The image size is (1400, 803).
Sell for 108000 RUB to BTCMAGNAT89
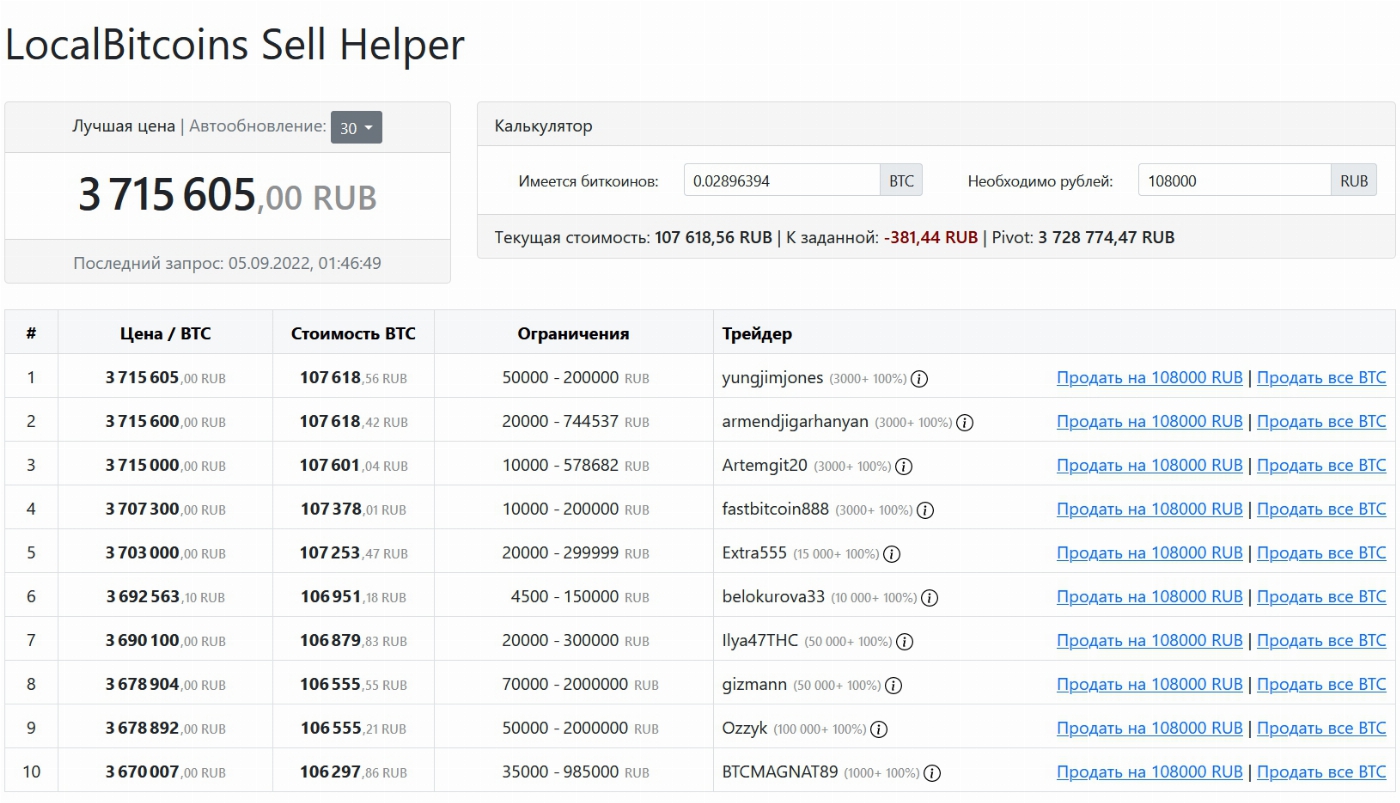[1150, 772]
